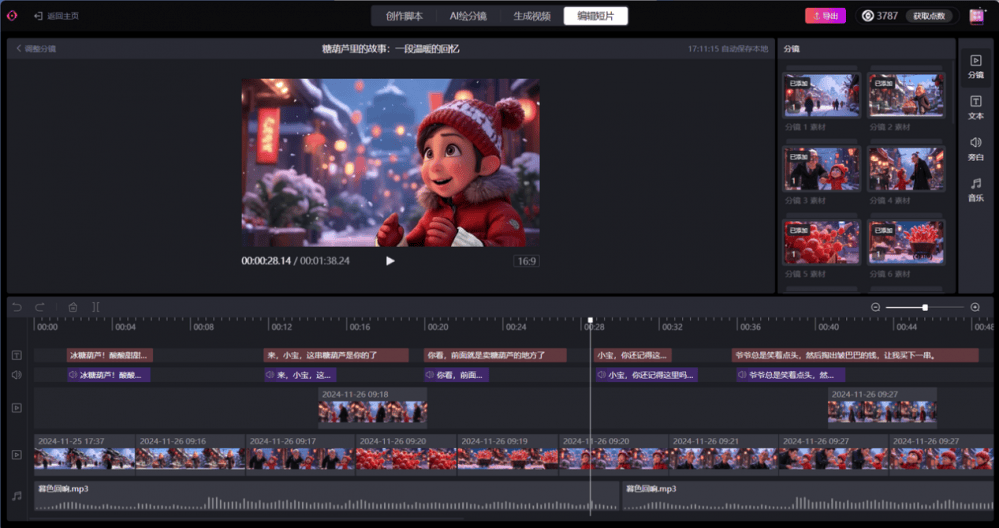The height and width of the screenshot is (528, 999).
Task: Click the 00:12 mark on ruler
Action: (281, 327)
